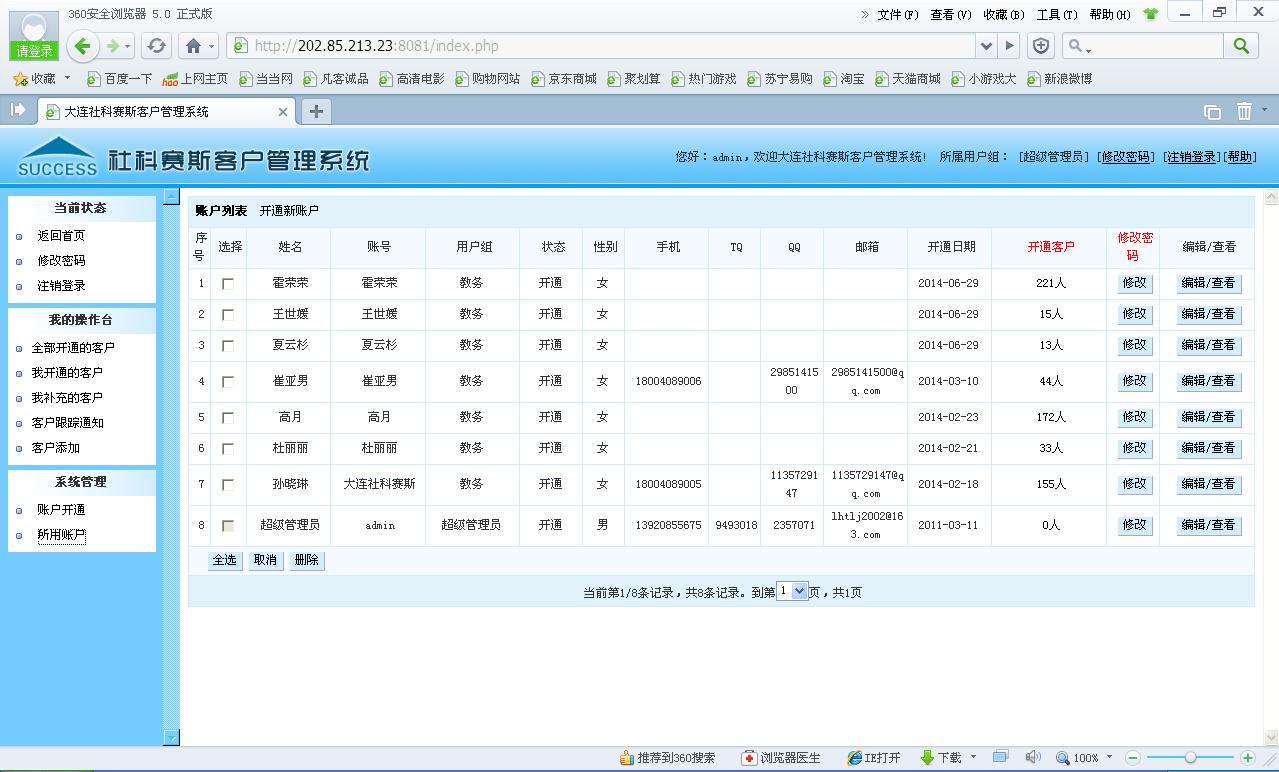Viewport: 1279px width, 772px height.
Task: Reload the page with the refresh icon
Action: click(156, 46)
